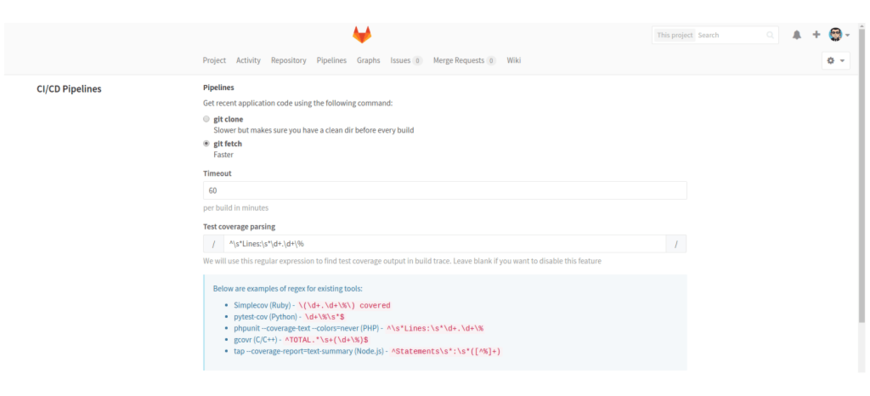Select the git clone radio option
Screen dimensions: 870x396
click(x=206, y=119)
